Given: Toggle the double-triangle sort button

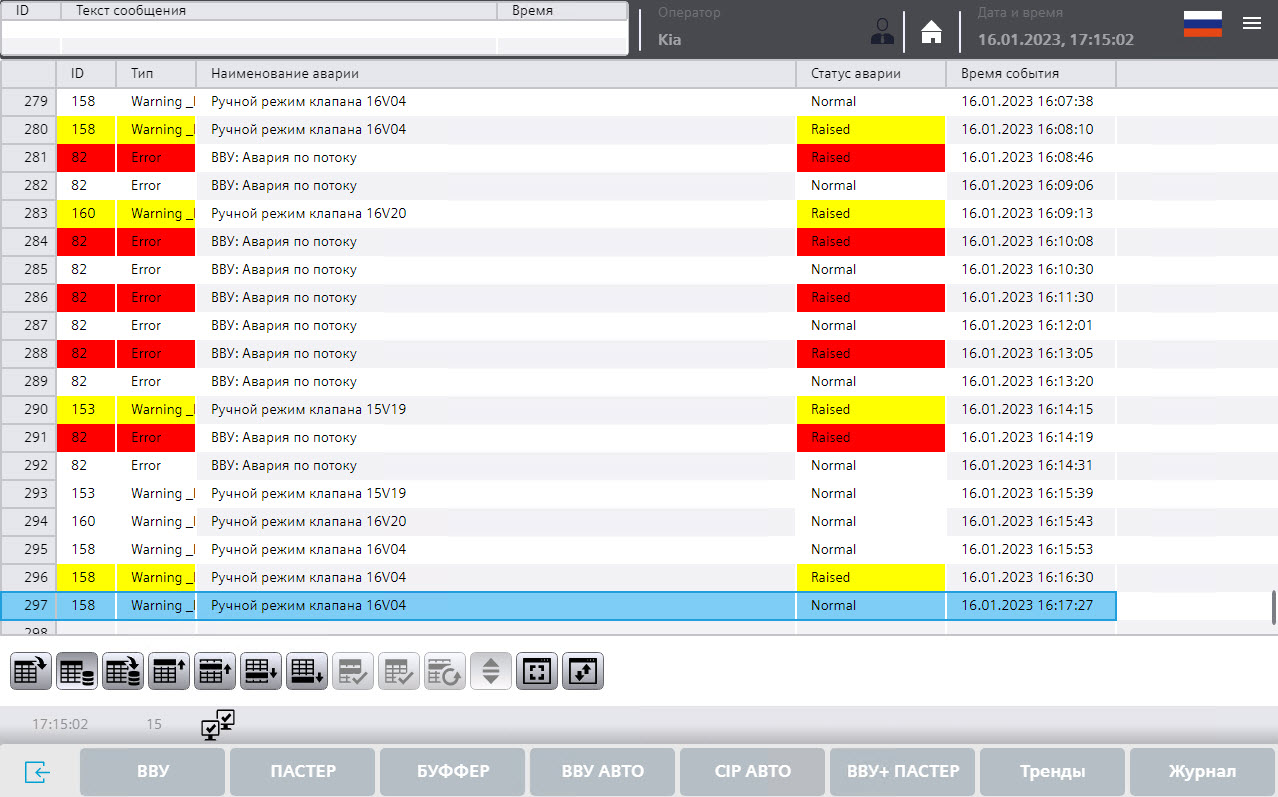Looking at the screenshot, I should 490,671.
